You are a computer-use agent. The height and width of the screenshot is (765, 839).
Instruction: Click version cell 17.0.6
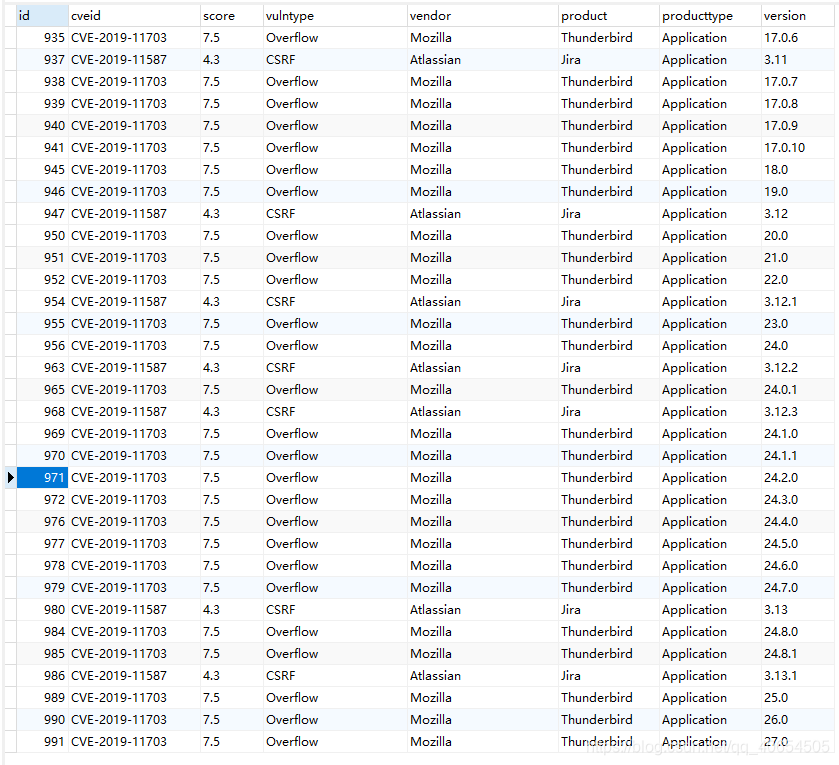797,37
